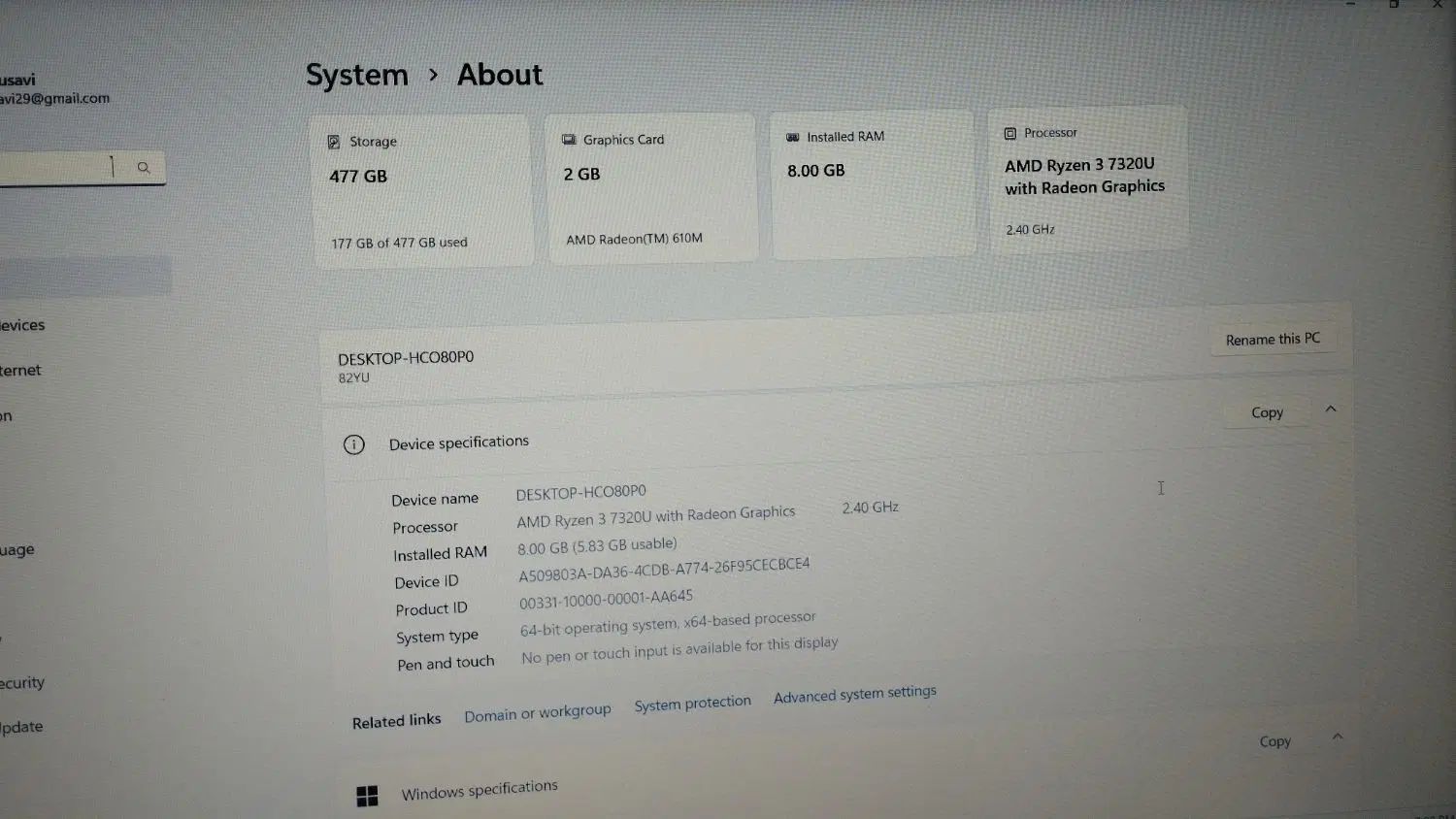Click the settings search input field

point(81,168)
